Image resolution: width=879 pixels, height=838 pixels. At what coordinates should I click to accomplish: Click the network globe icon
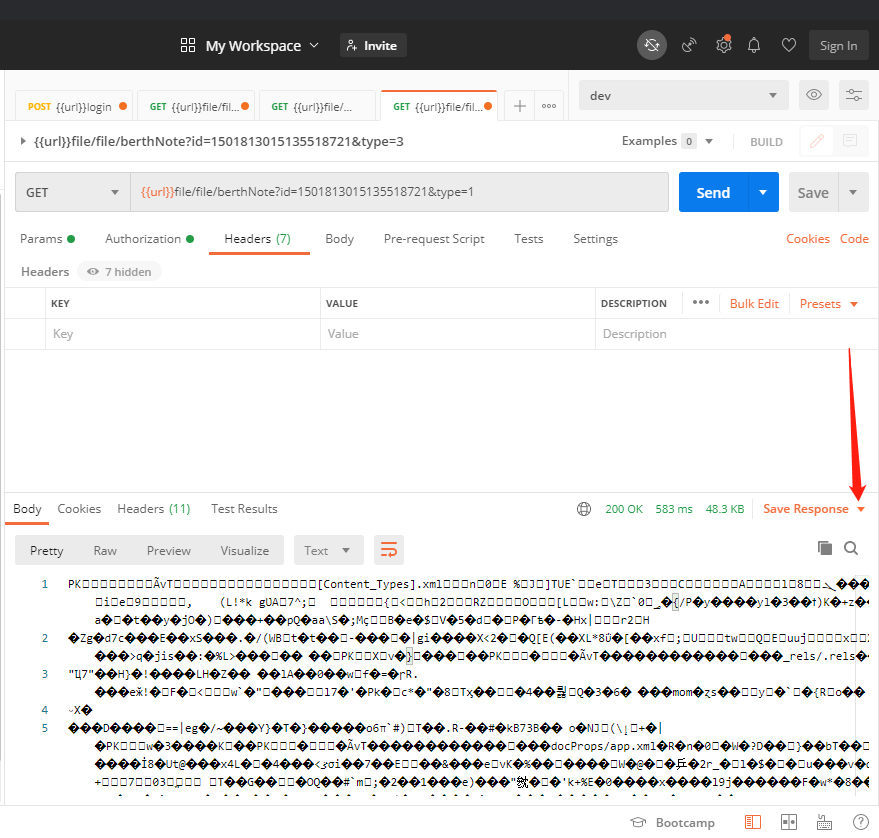coord(584,509)
